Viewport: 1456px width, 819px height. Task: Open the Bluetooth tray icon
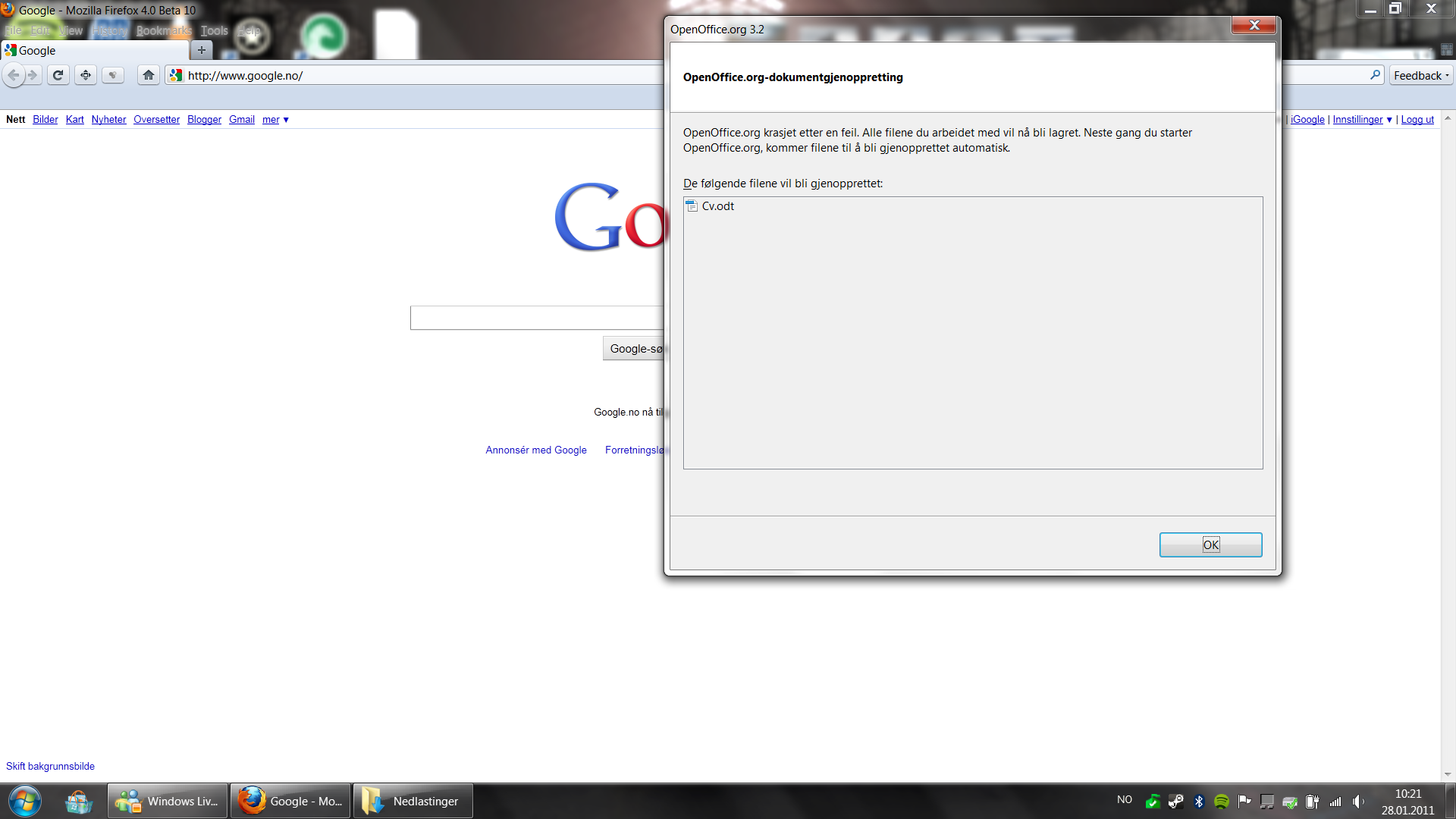tap(1199, 801)
